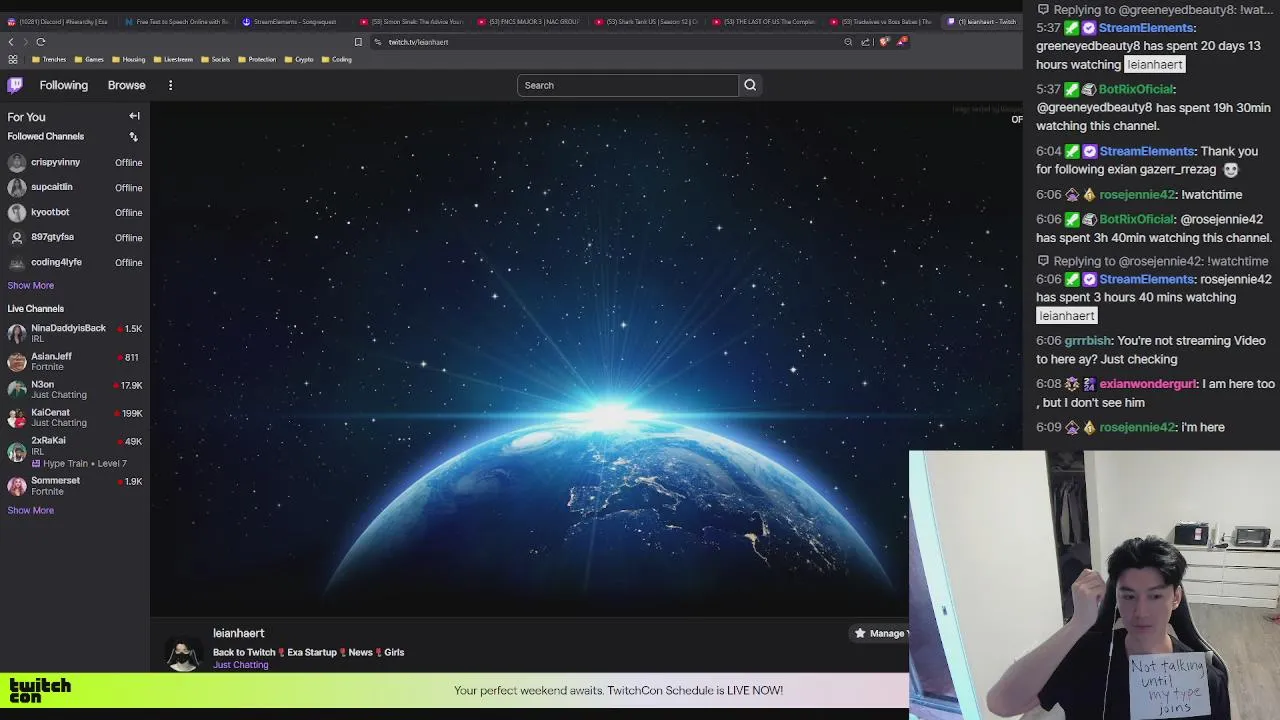
Task: Open N3on's Just Chatting stream
Action: (x=75, y=389)
